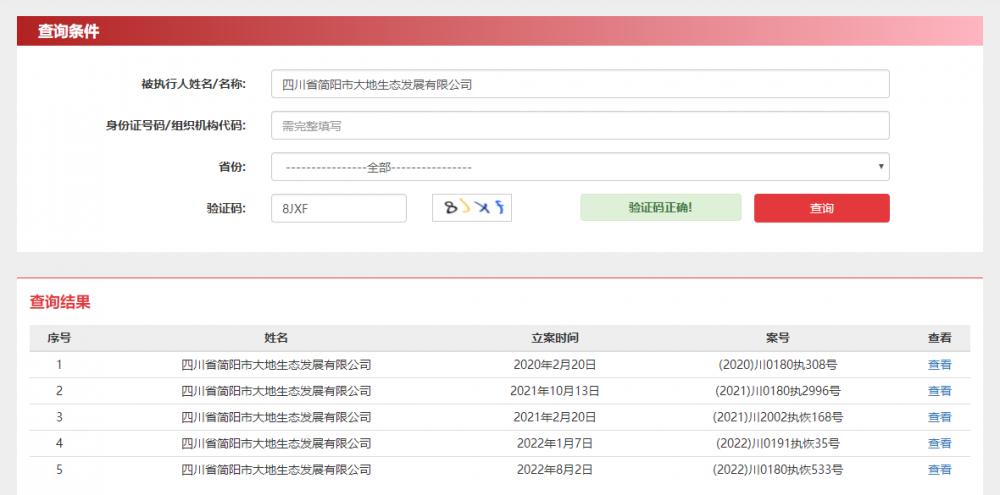
Task: Click the 查询结果 section title
Action: (60, 301)
